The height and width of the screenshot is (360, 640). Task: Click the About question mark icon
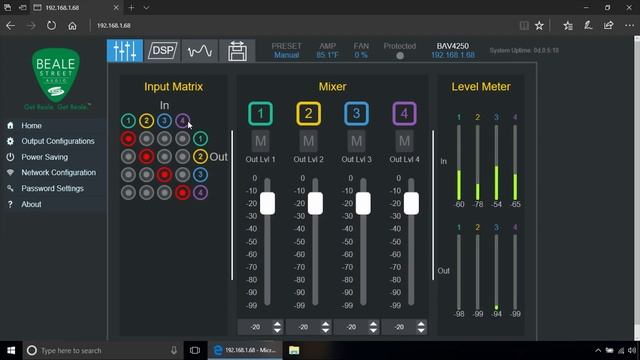[10, 204]
